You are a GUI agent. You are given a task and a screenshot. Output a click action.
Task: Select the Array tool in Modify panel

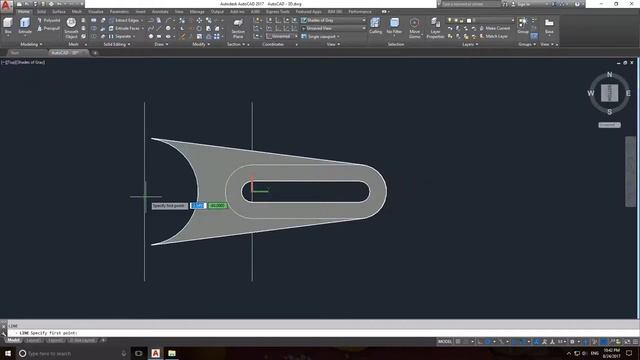217,36
